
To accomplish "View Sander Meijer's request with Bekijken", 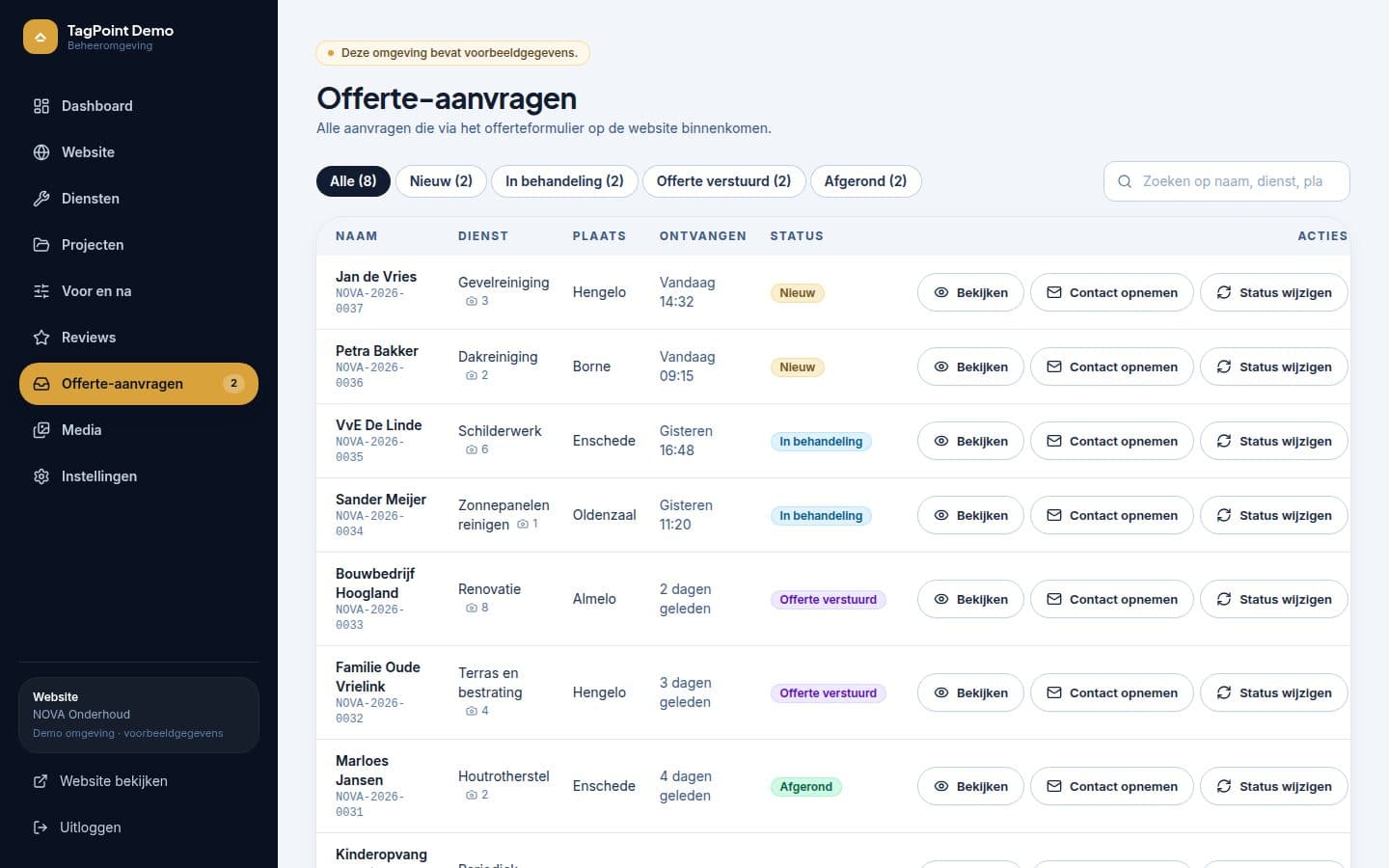I will (970, 515).
